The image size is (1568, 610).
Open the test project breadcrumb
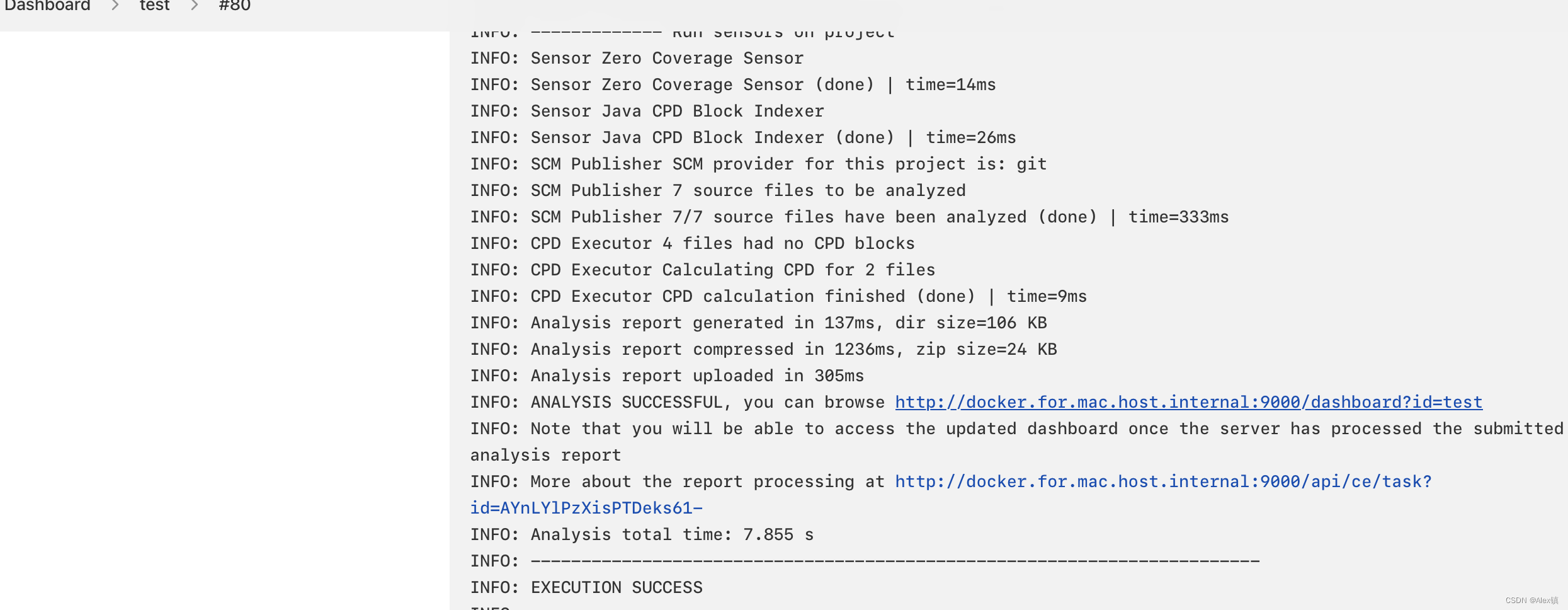pyautogui.click(x=155, y=6)
